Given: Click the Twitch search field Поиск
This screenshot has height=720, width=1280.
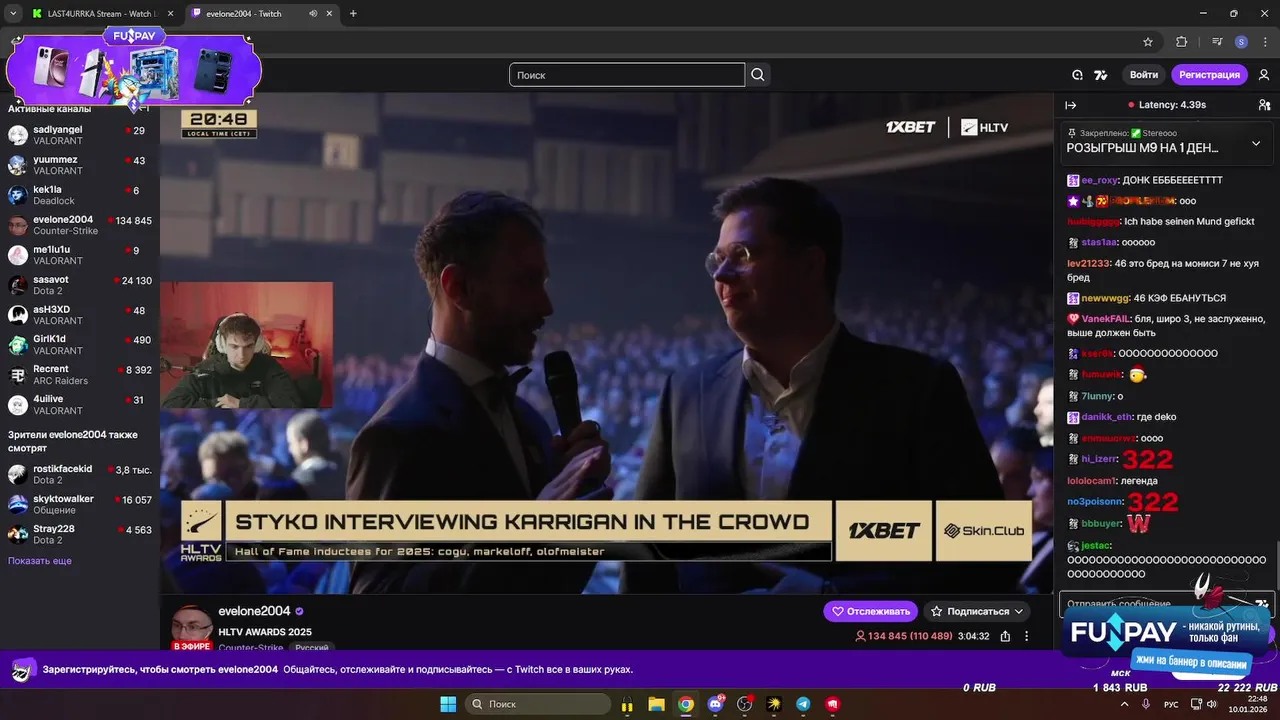Looking at the screenshot, I should click(627, 75).
